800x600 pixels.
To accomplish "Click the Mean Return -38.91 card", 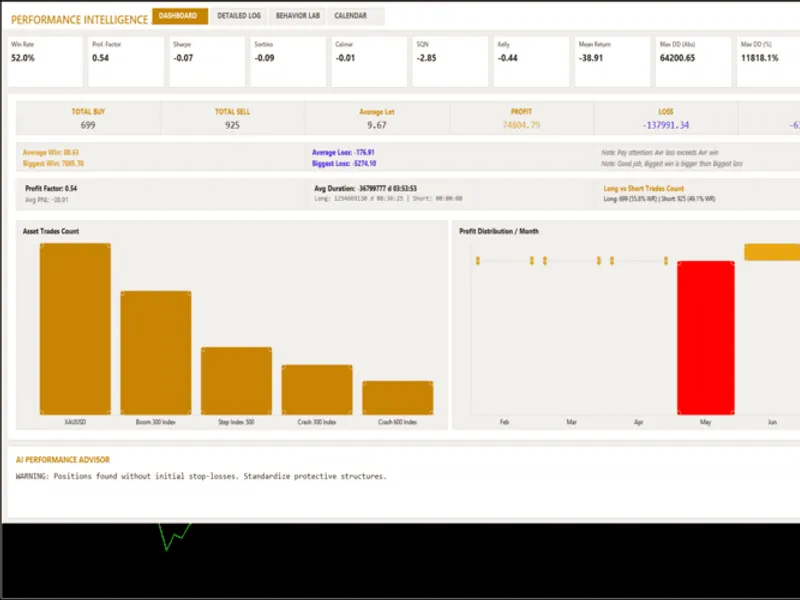I will coord(613,61).
